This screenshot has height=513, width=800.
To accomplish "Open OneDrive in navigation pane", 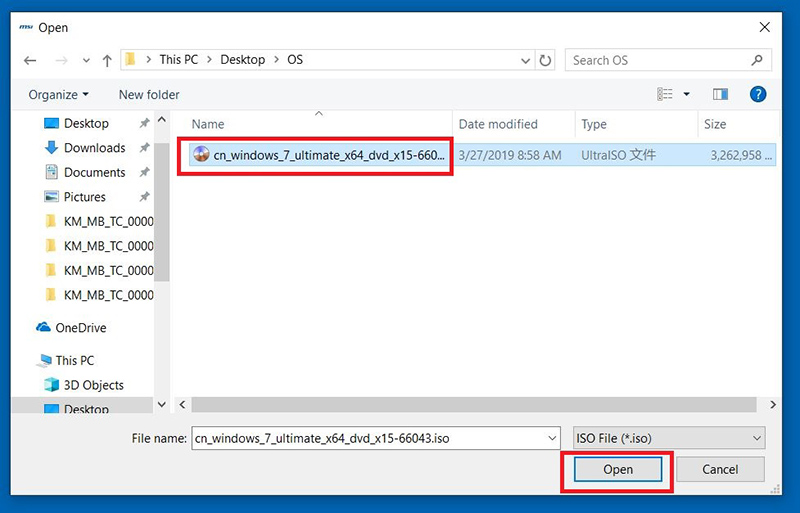I will (71, 327).
